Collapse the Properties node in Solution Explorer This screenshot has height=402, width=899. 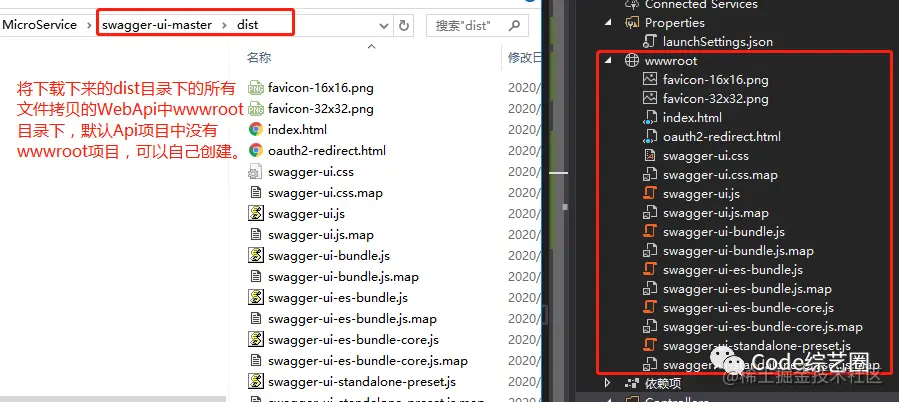[x=608, y=23]
